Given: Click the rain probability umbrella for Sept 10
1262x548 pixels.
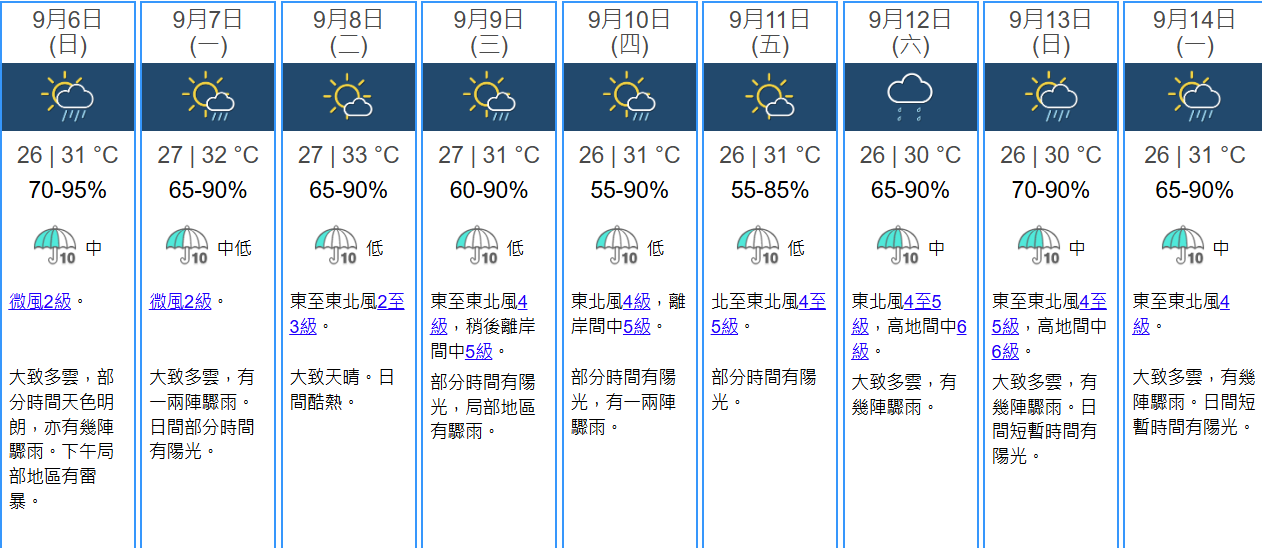Looking at the screenshot, I should [x=617, y=245].
